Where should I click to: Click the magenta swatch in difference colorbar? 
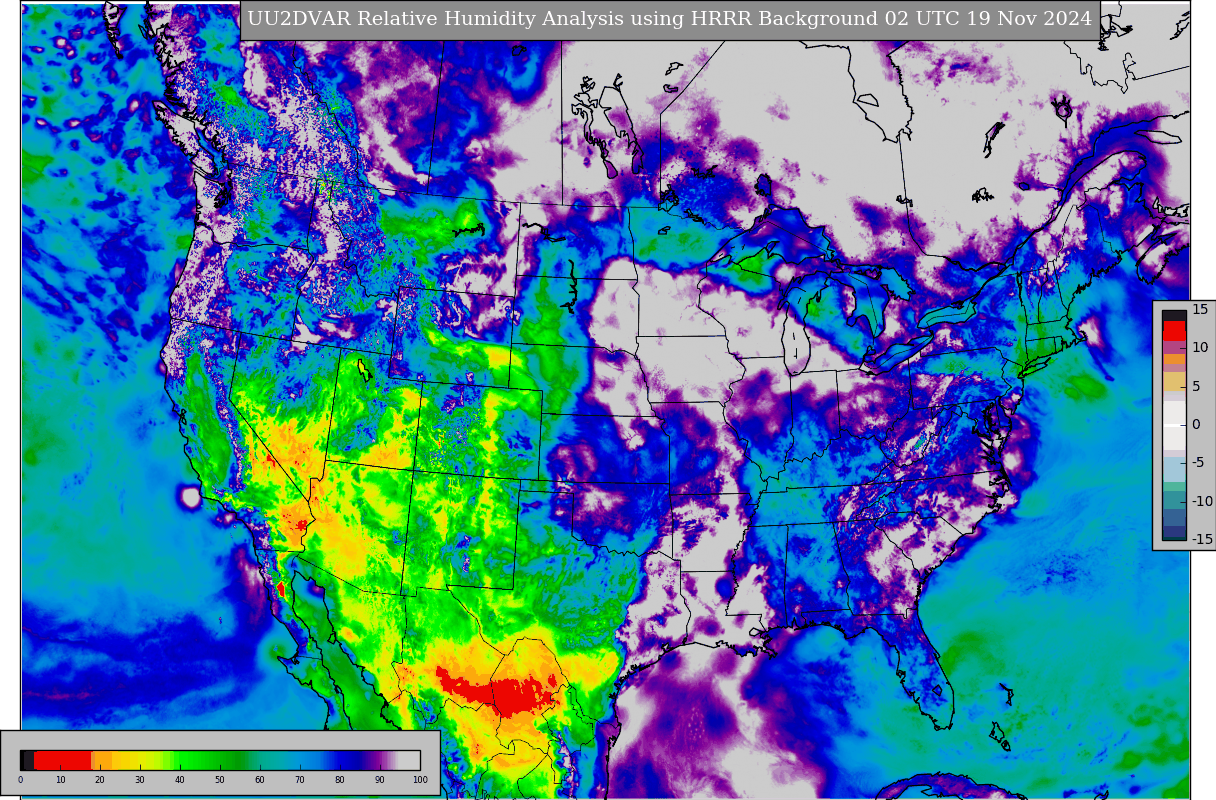(1174, 347)
